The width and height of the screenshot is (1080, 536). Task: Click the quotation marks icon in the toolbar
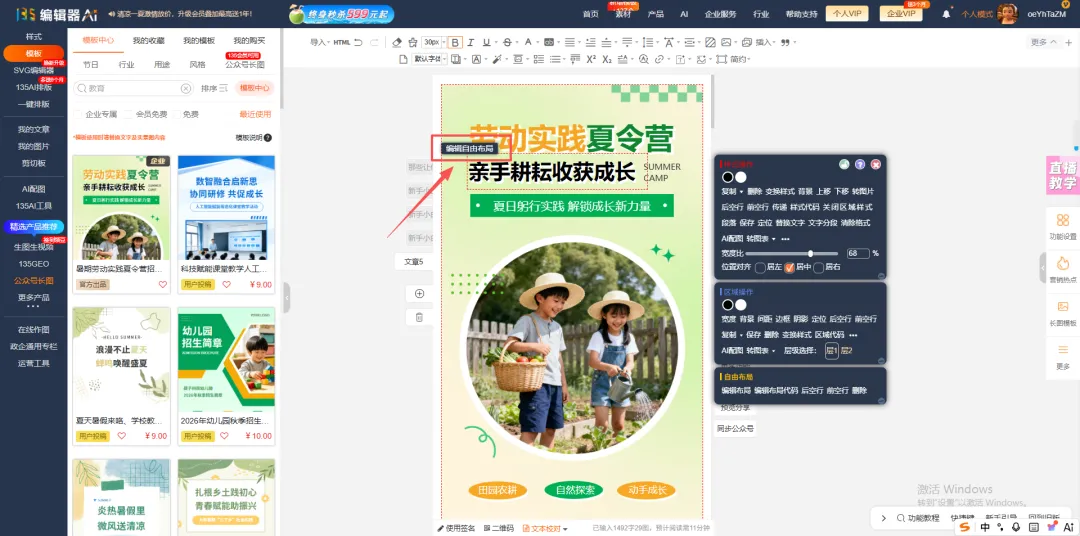tap(785, 43)
